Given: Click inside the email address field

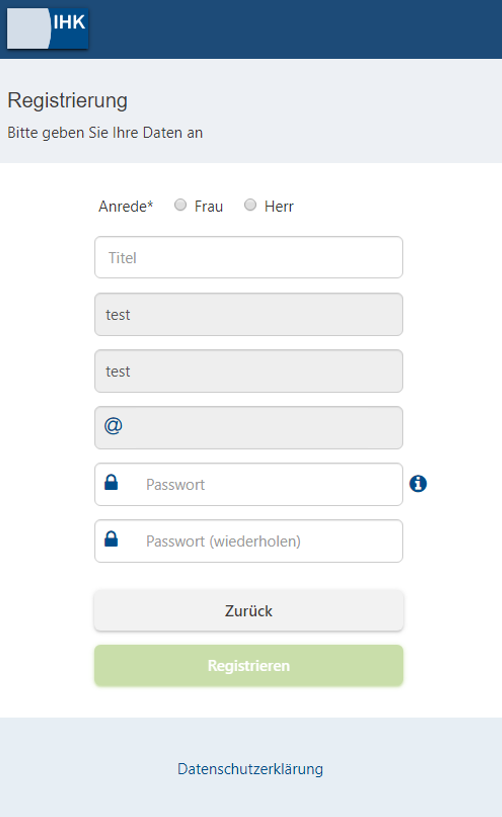Looking at the screenshot, I should [249, 428].
